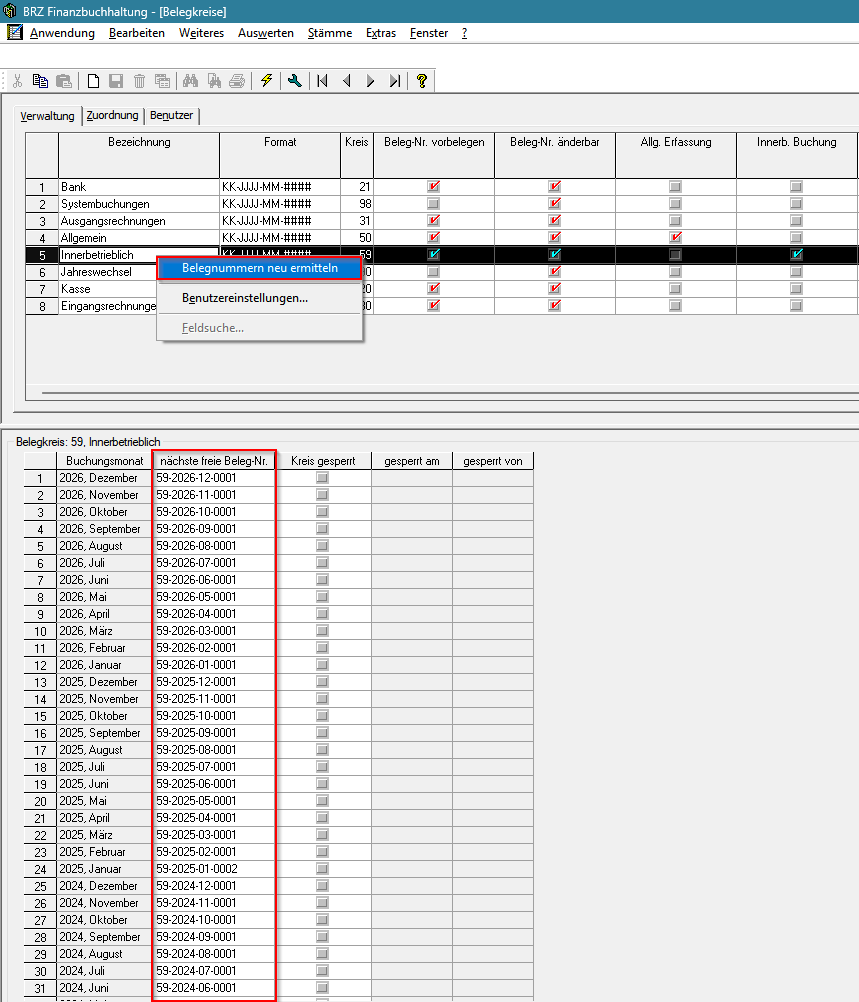Screen dimensions: 859x1002
Task: Jump to first record arrow icon
Action: click(323, 81)
